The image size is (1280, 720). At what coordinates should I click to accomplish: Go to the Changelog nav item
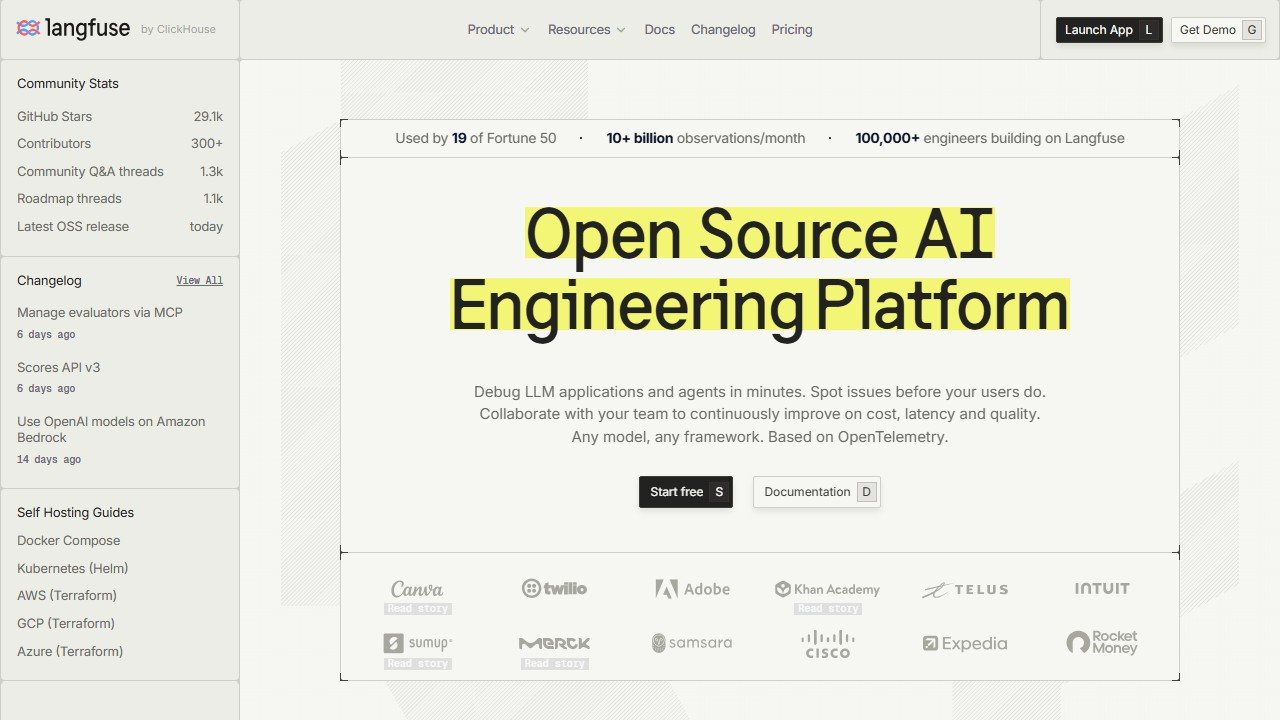tap(723, 30)
